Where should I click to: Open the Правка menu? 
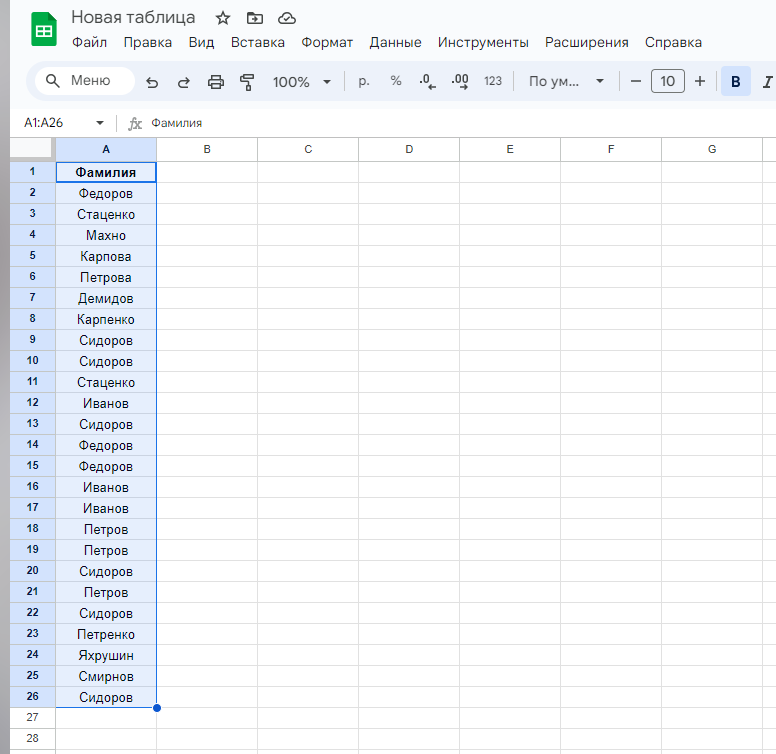point(147,43)
